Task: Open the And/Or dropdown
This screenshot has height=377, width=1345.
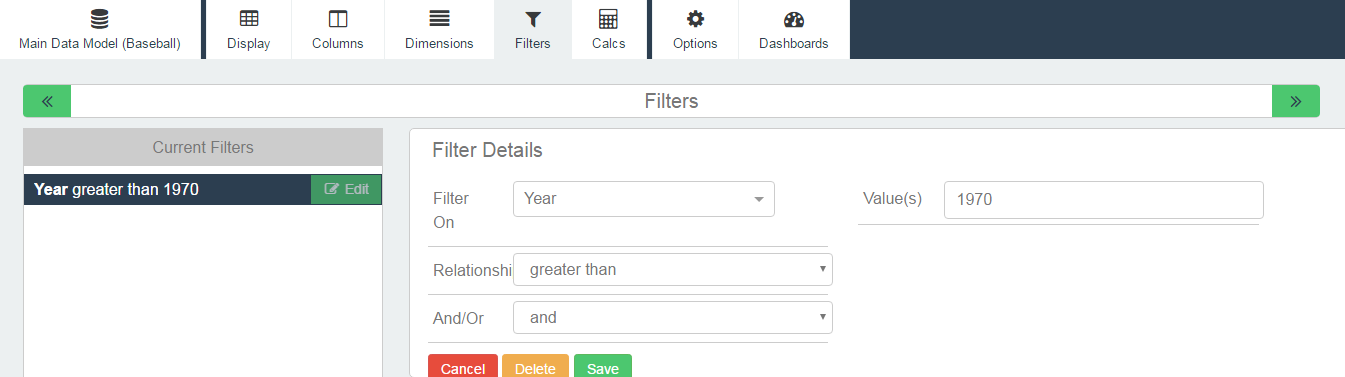Action: click(673, 317)
